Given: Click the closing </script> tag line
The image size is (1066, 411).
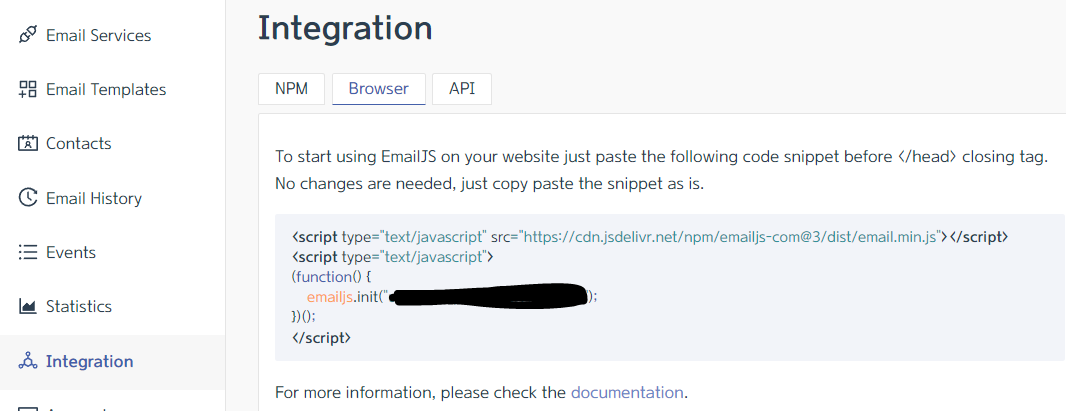Looking at the screenshot, I should pos(321,336).
